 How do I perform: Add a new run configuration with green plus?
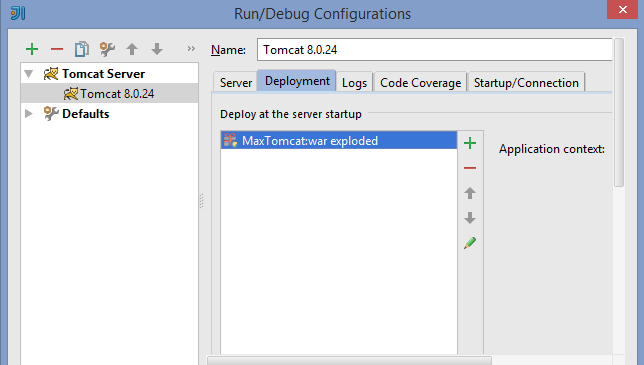point(32,49)
